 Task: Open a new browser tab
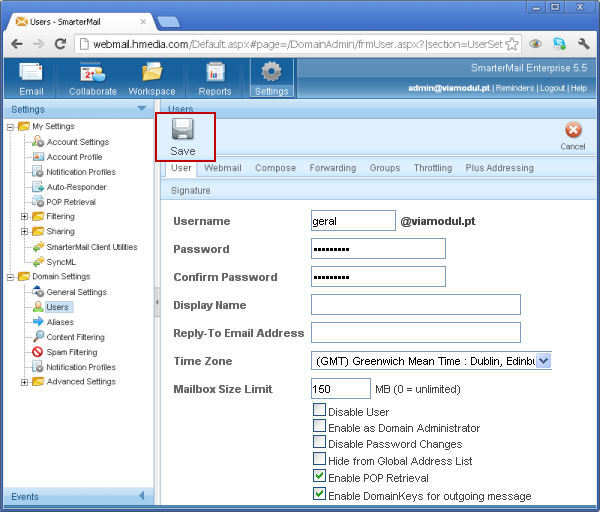pos(168,22)
